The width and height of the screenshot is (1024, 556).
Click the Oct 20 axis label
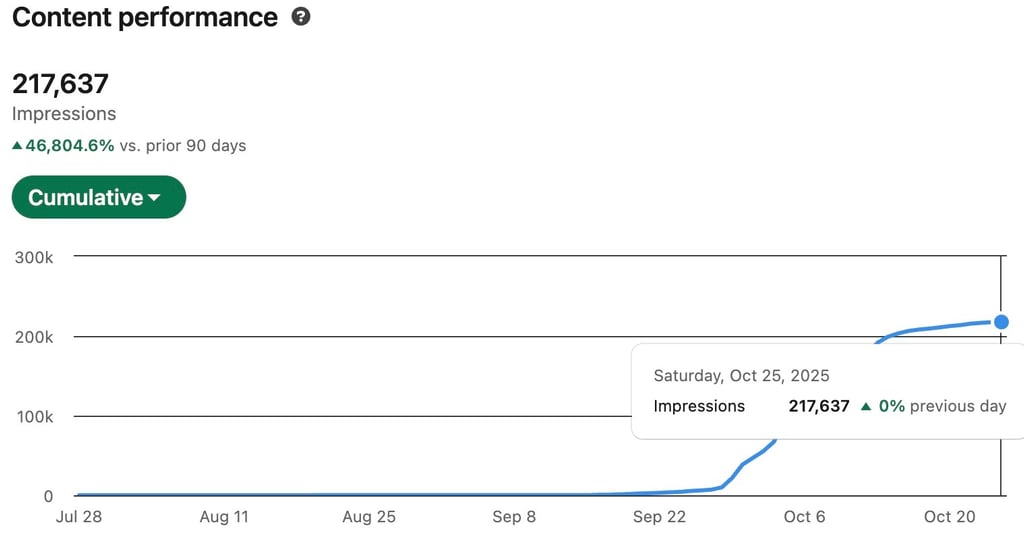click(x=948, y=517)
